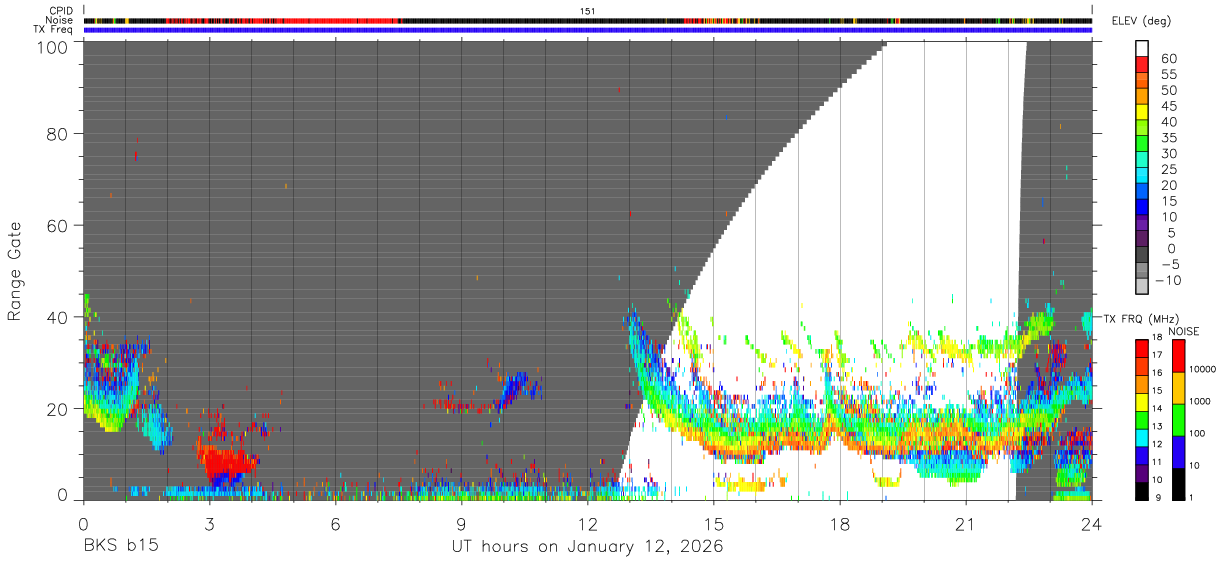Click the y-axis tick label 100
1228x567 pixels.
coord(52,47)
